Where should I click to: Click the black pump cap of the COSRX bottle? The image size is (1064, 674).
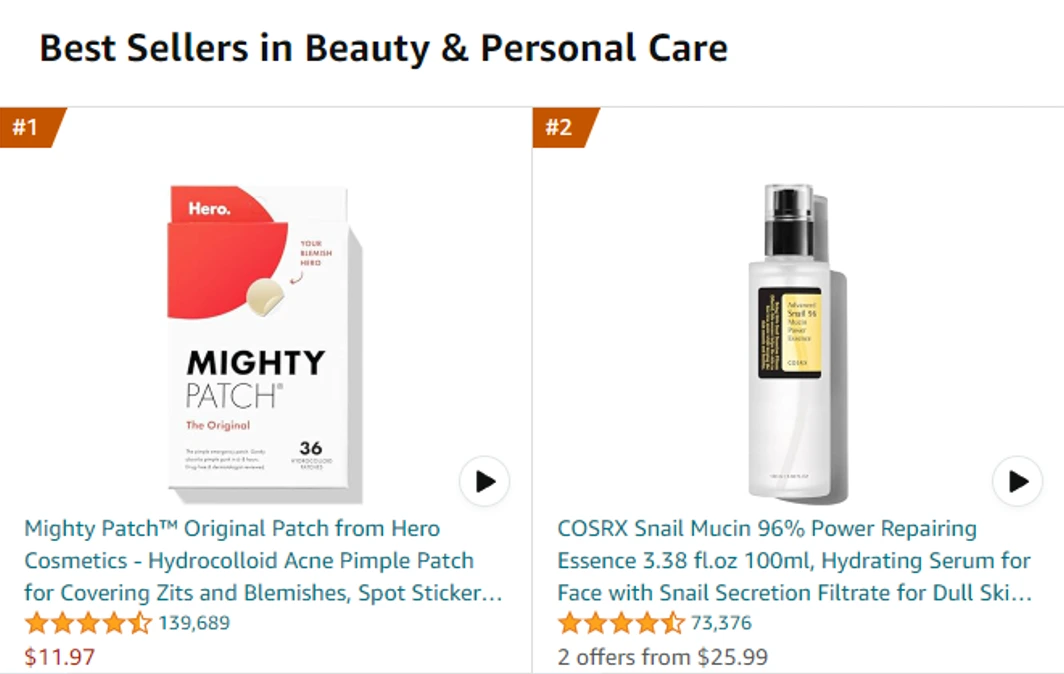click(x=789, y=223)
